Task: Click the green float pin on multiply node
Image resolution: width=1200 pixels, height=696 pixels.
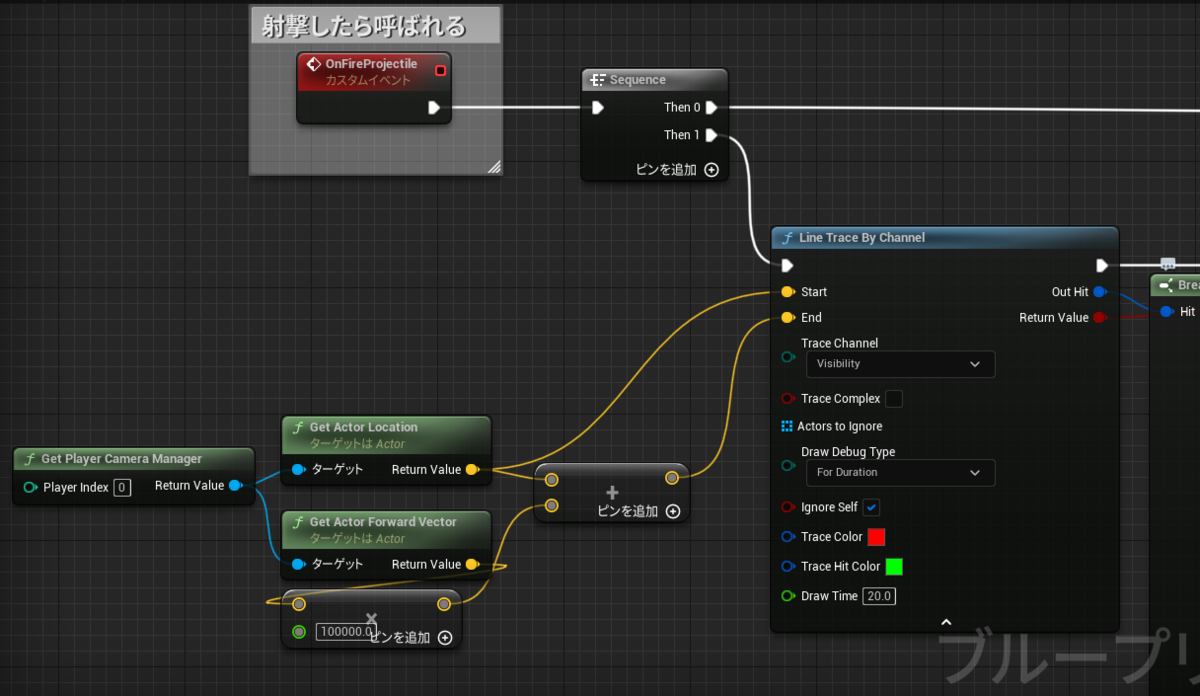Action: click(299, 632)
